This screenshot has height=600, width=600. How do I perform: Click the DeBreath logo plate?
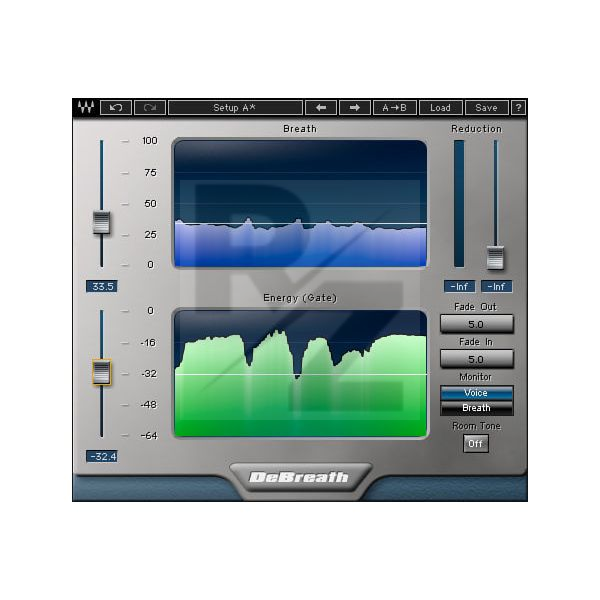point(300,476)
